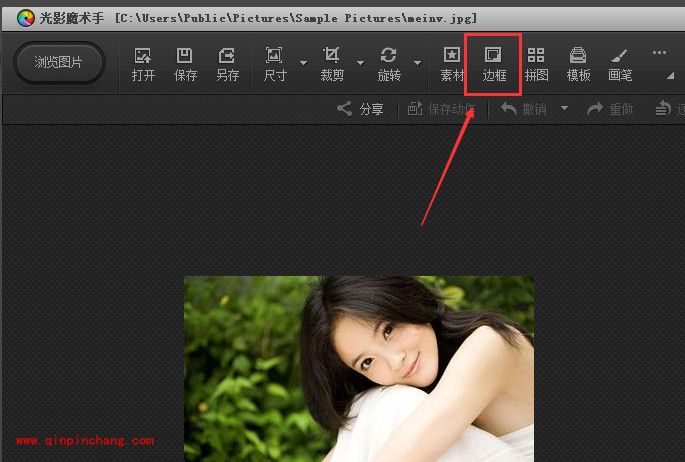Click the 撤销 (Undo) button
The width and height of the screenshot is (685, 462).
(525, 109)
